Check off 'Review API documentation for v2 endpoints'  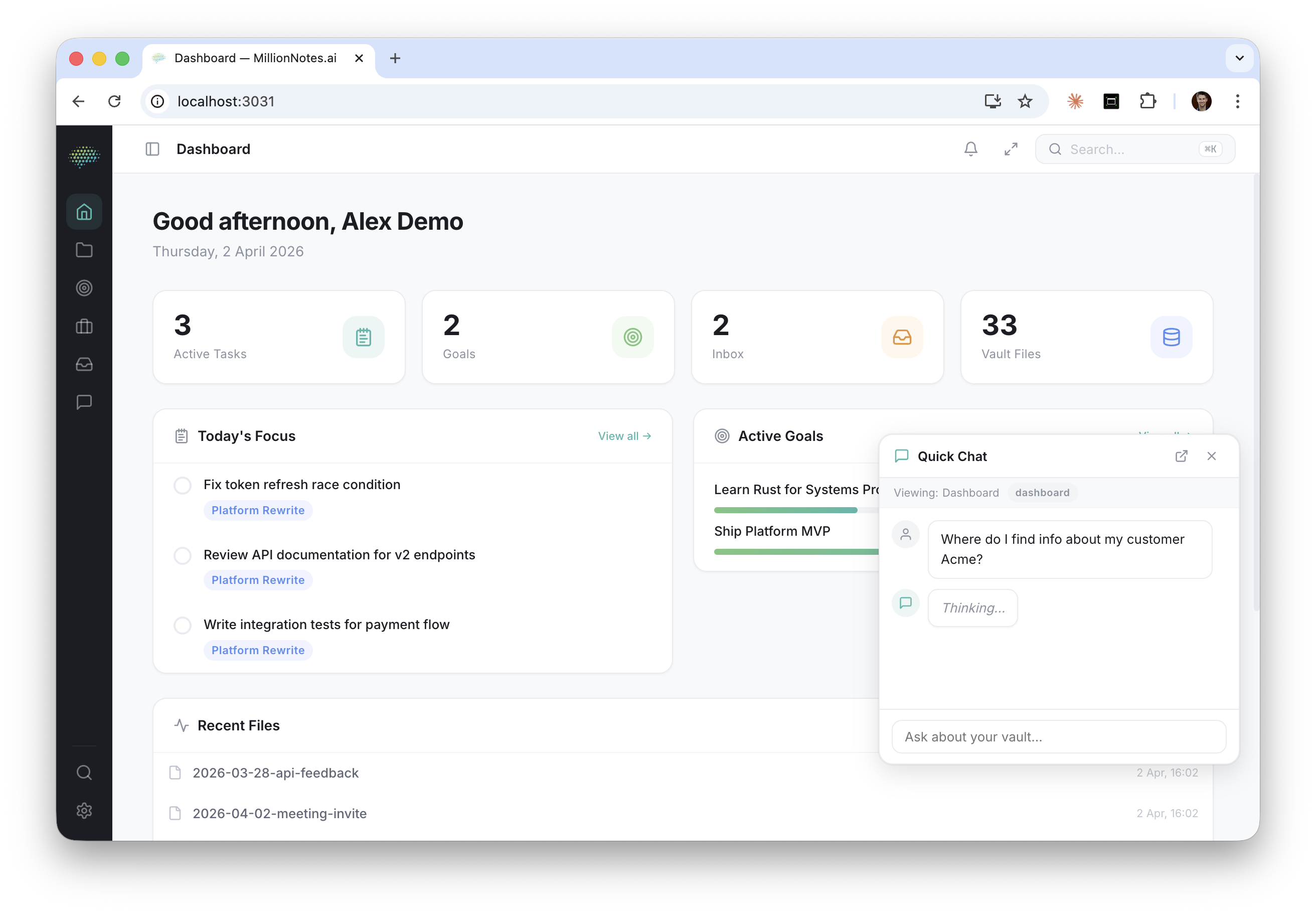point(182,555)
